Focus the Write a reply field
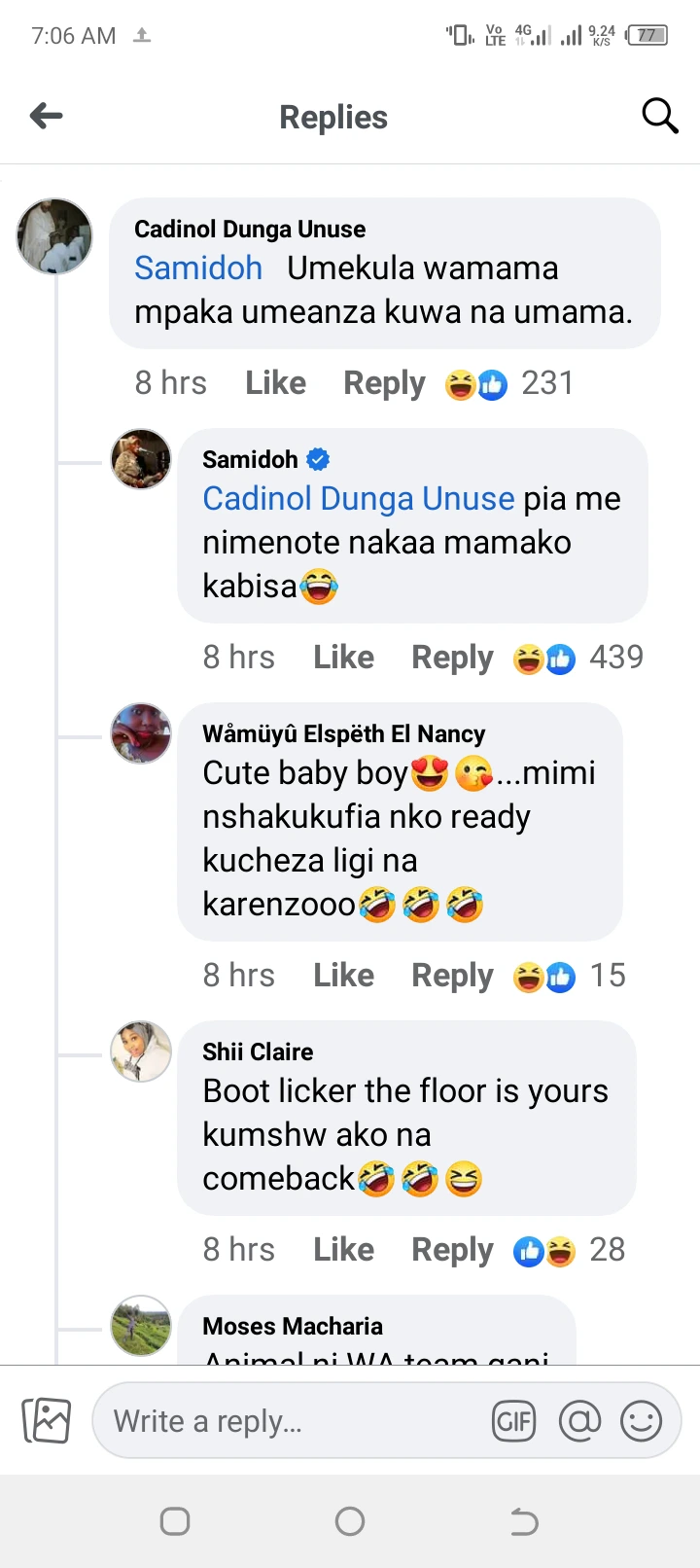Viewport: 700px width, 1568px height. pos(292,1422)
